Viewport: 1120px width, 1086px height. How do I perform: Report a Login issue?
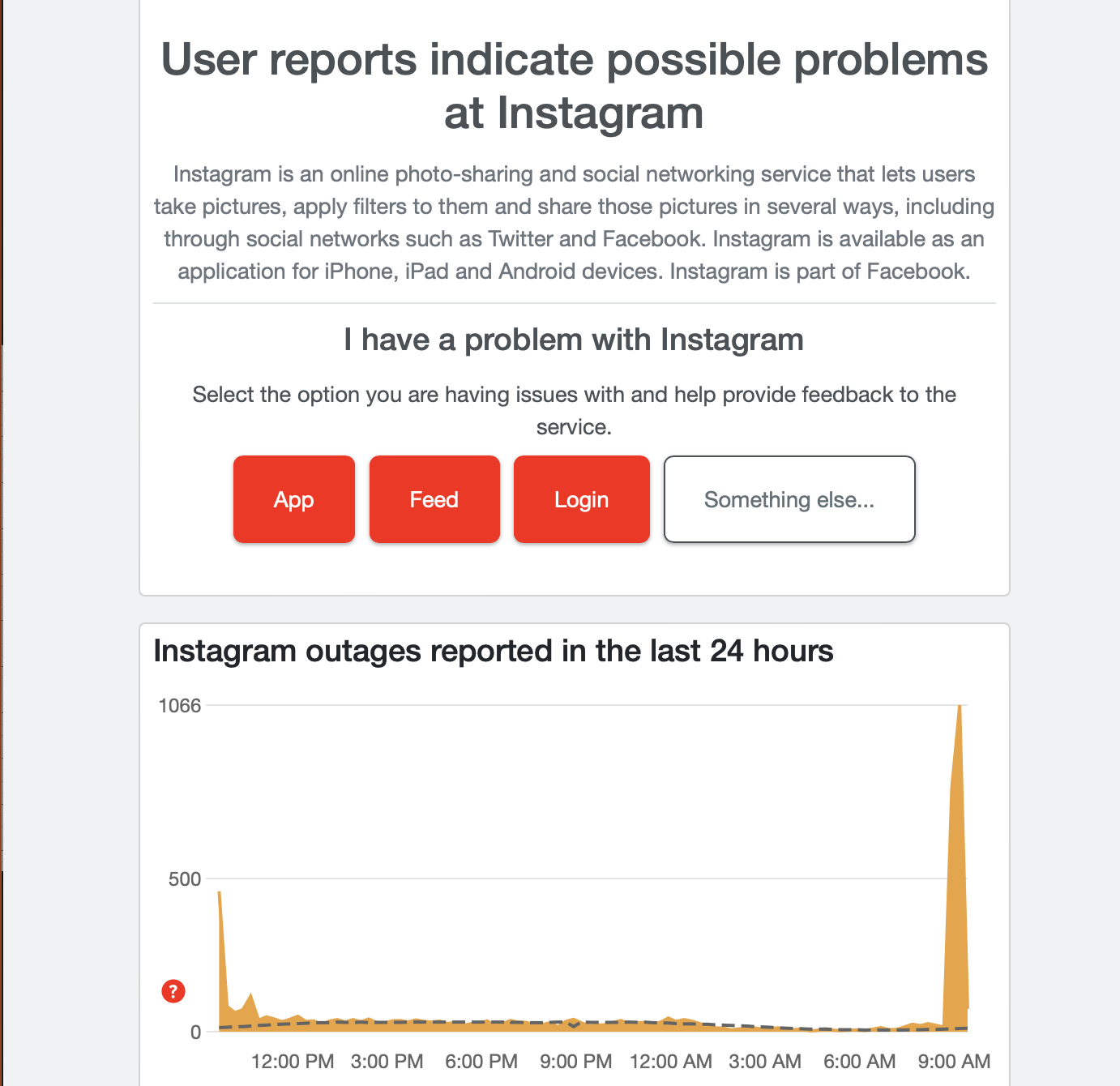581,499
